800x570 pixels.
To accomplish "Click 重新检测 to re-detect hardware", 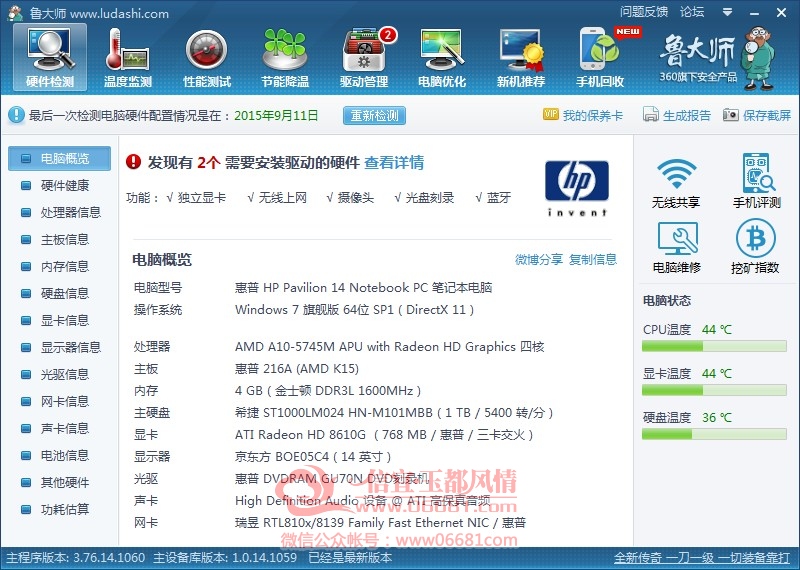I will point(374,115).
